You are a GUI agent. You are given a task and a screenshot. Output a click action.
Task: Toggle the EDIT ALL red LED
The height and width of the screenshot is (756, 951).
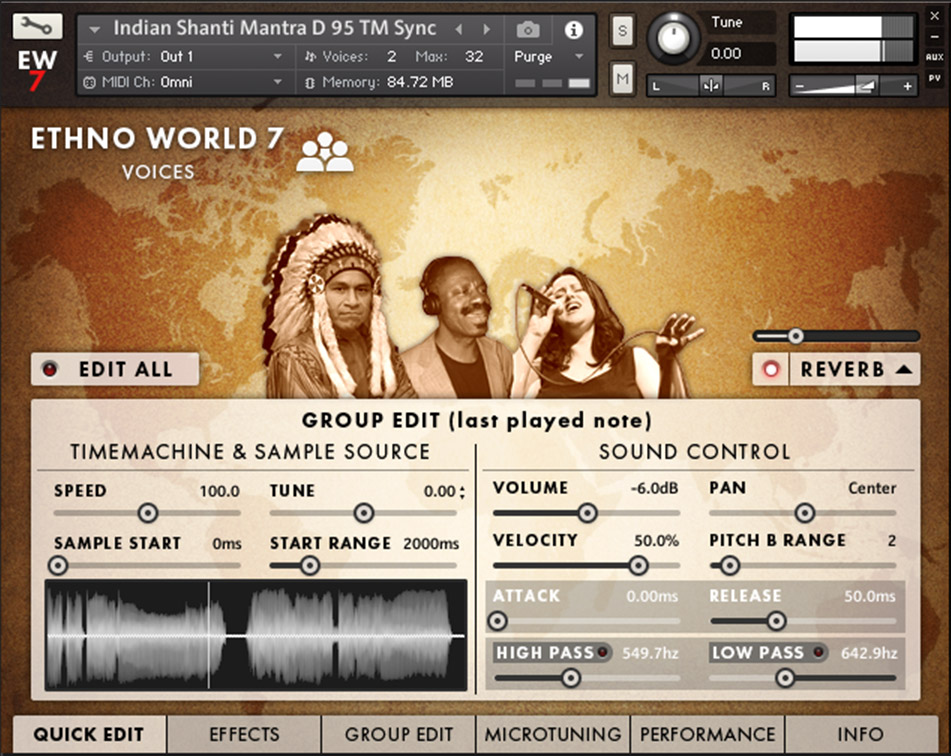point(49,369)
